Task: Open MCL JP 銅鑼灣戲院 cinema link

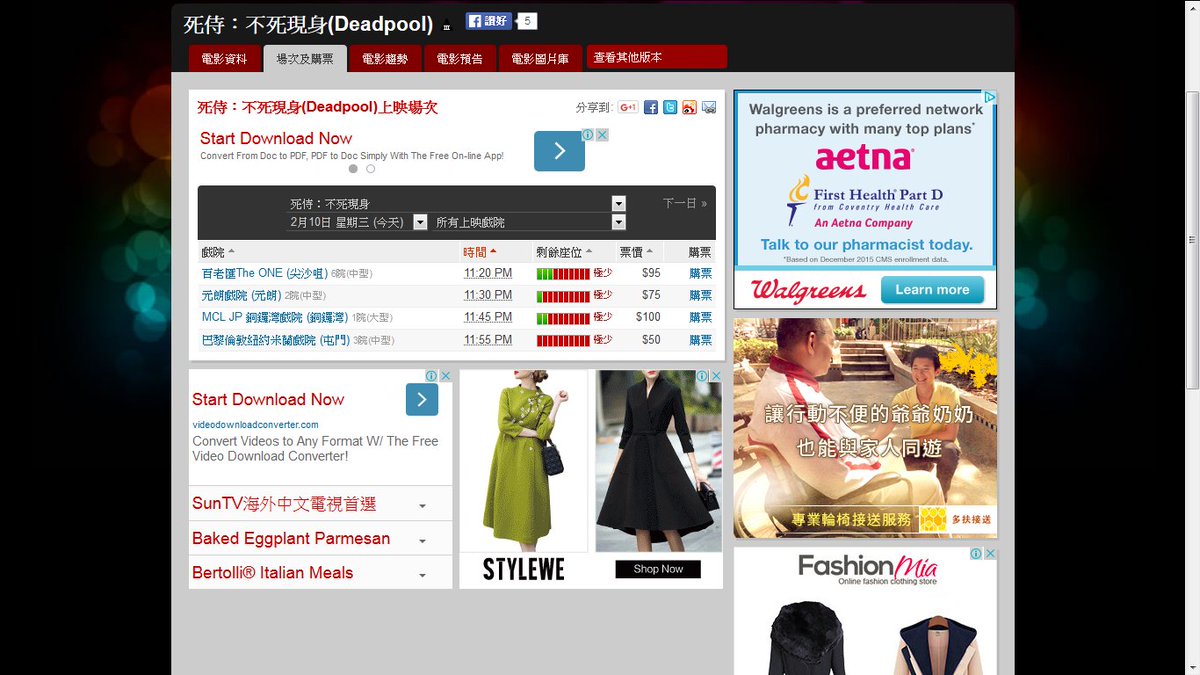Action: pyautogui.click(x=275, y=317)
